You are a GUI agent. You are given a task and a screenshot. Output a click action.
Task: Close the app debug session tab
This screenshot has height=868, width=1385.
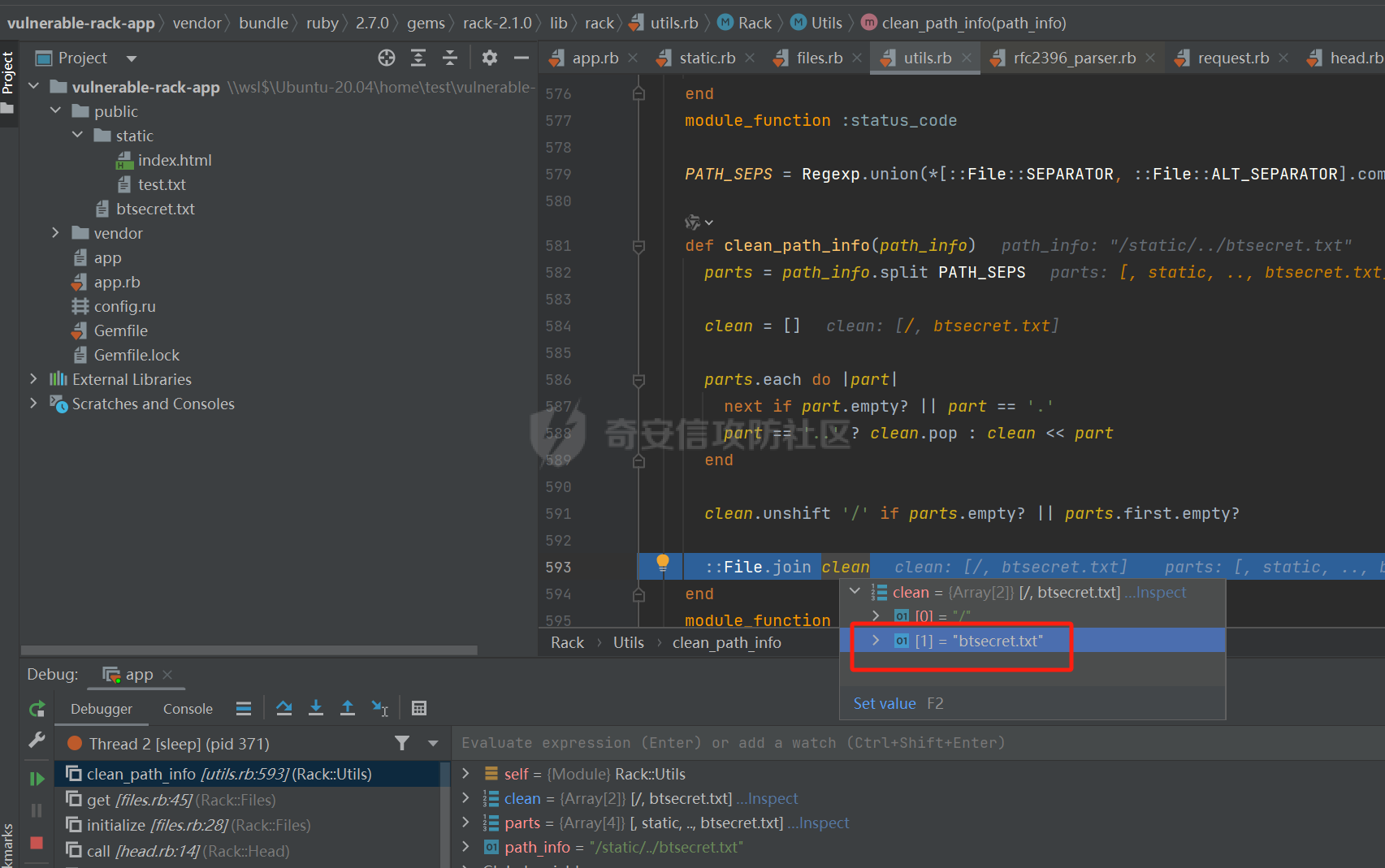pos(167,675)
